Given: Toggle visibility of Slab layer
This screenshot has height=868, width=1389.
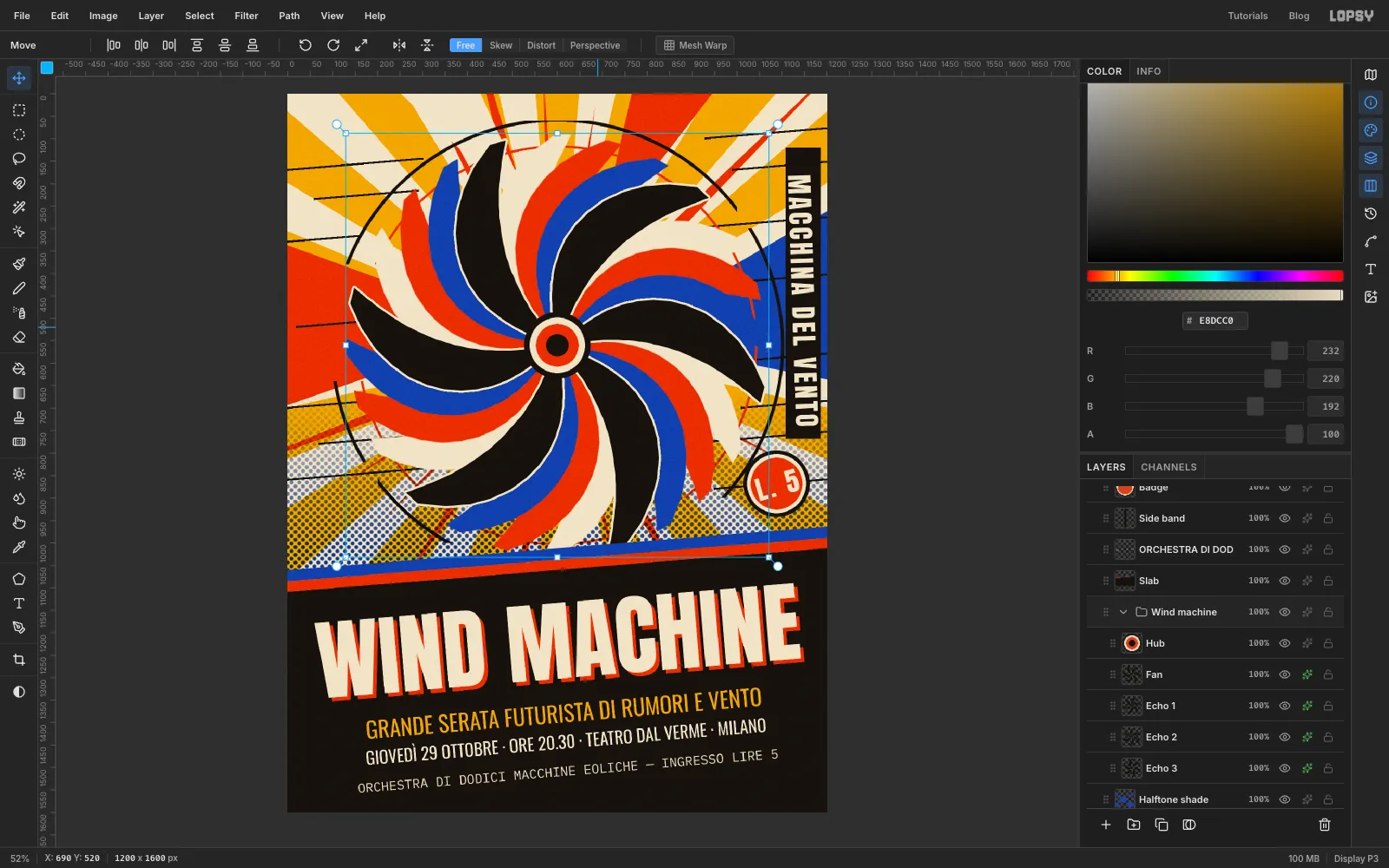Looking at the screenshot, I should (1285, 581).
